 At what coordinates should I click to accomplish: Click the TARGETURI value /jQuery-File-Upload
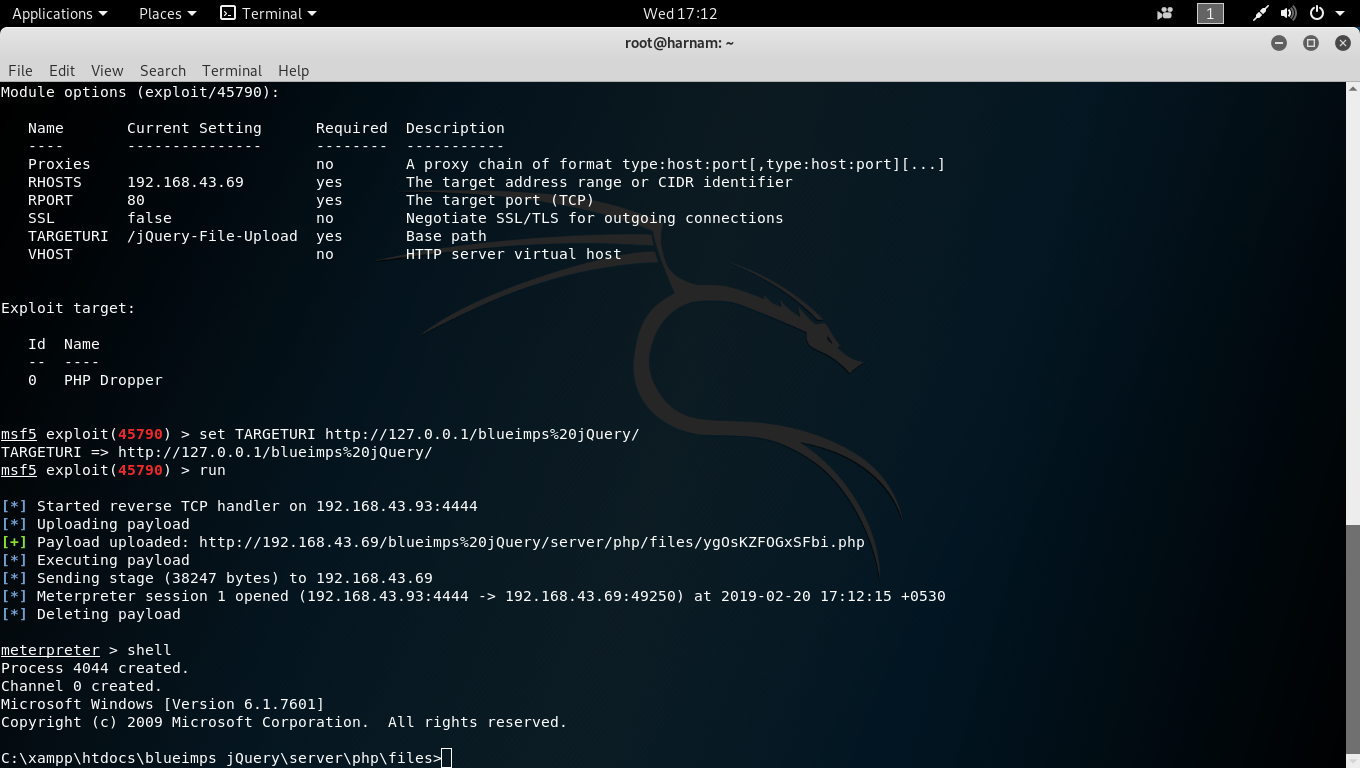pyautogui.click(x=212, y=236)
